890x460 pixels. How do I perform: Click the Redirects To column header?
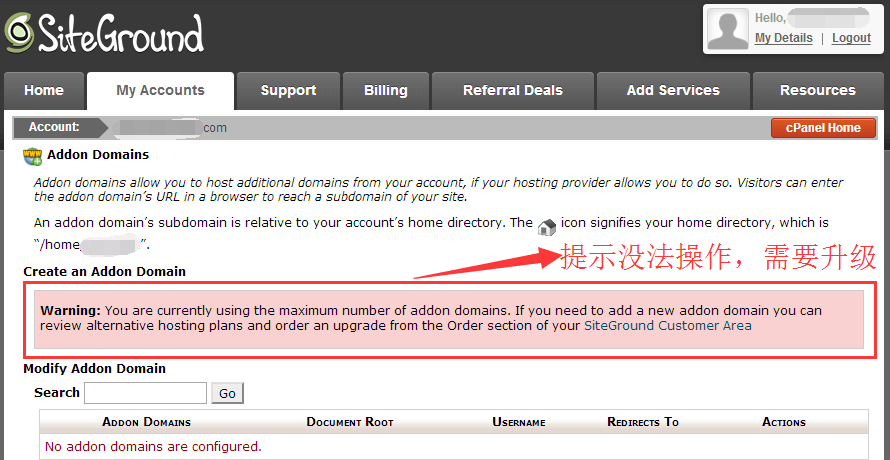tap(643, 422)
